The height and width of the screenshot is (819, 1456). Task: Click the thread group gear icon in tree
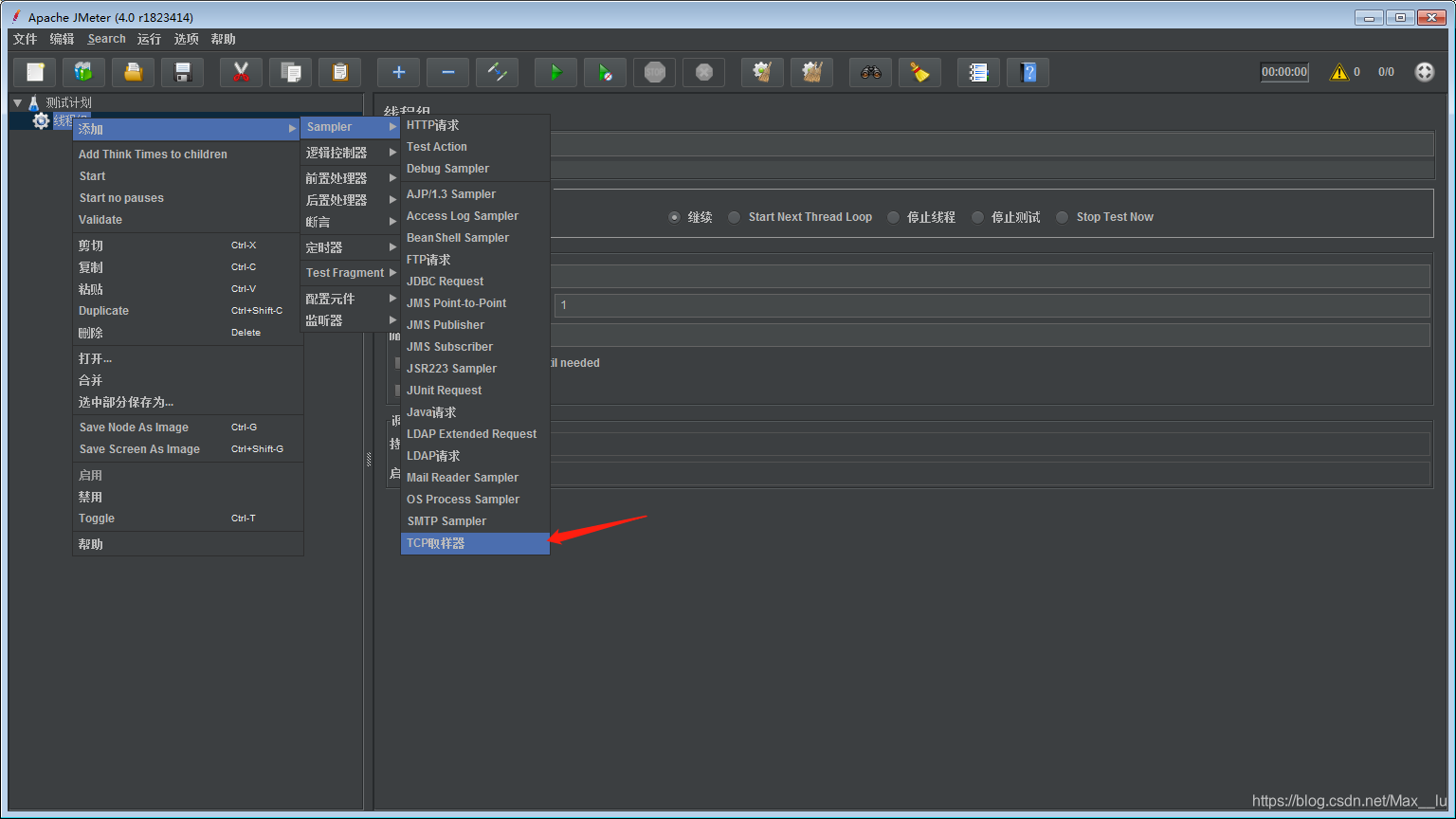point(41,120)
